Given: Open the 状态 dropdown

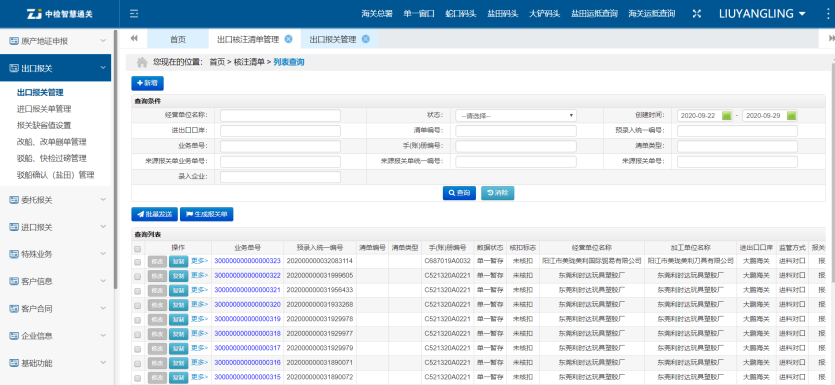Looking at the screenshot, I should coord(515,116).
